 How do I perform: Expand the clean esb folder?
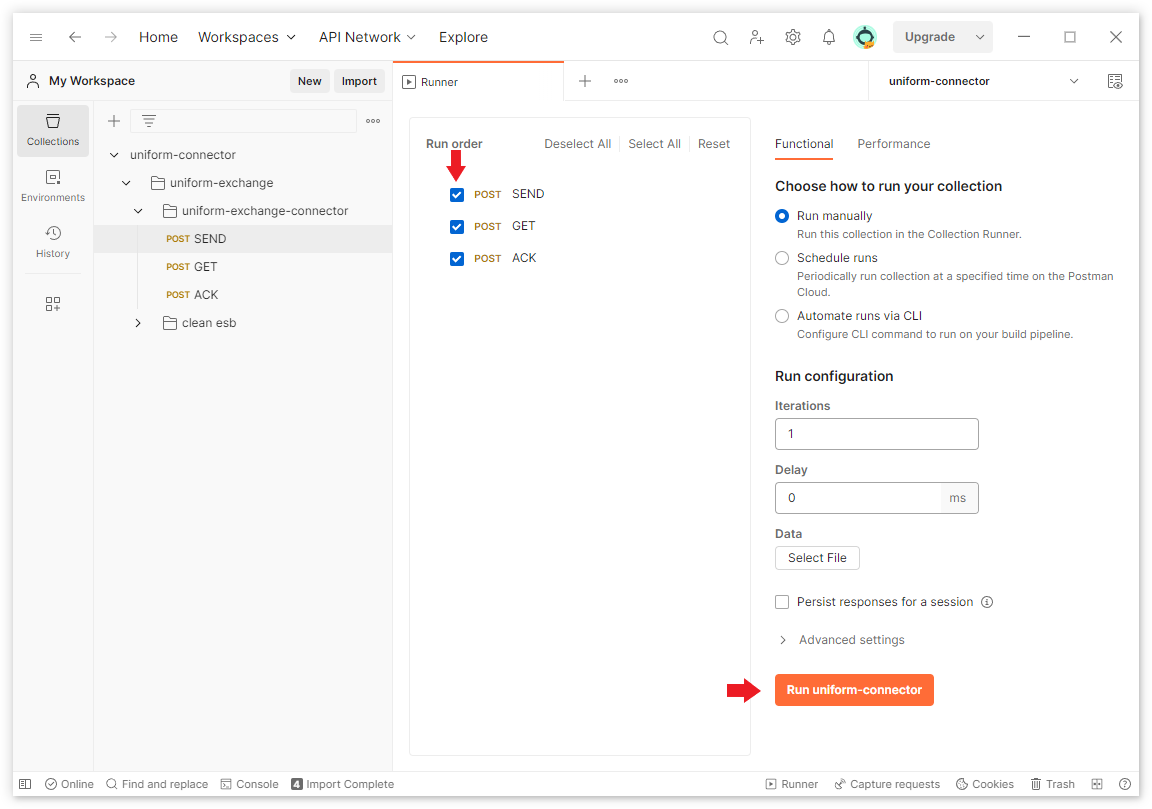point(138,322)
